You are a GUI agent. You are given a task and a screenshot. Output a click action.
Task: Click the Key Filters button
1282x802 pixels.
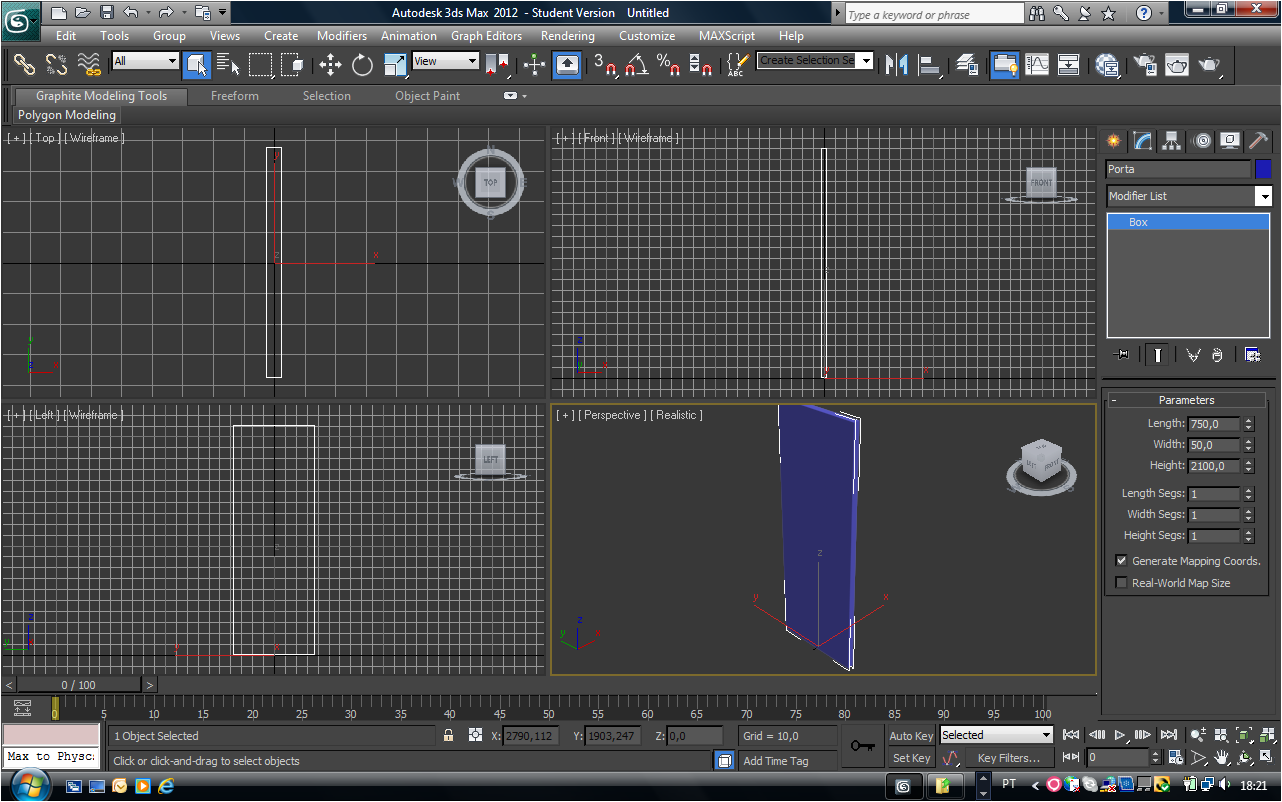(1008, 758)
